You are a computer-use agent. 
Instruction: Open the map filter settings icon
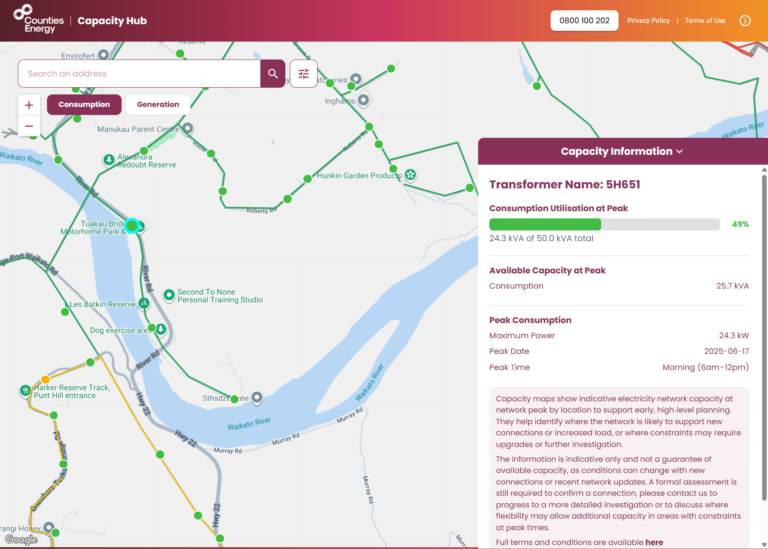(304, 73)
